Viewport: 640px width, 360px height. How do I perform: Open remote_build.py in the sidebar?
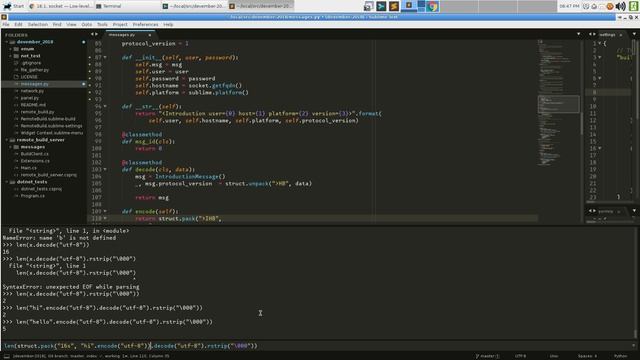point(38,112)
